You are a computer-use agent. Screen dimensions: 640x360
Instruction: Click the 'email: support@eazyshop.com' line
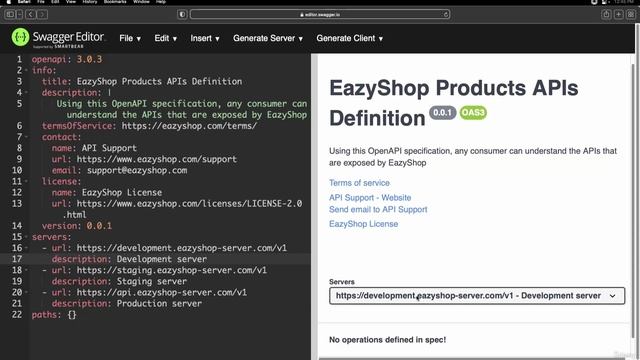[119, 170]
